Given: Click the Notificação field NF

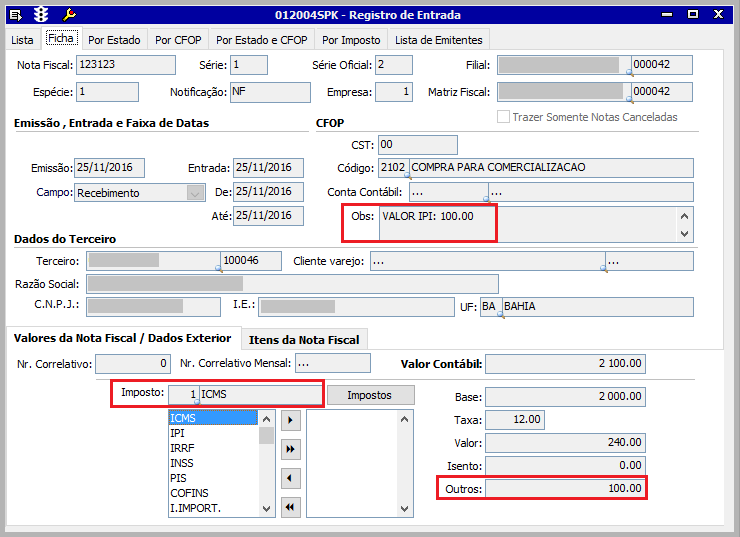Looking at the screenshot, I should click(270, 92).
